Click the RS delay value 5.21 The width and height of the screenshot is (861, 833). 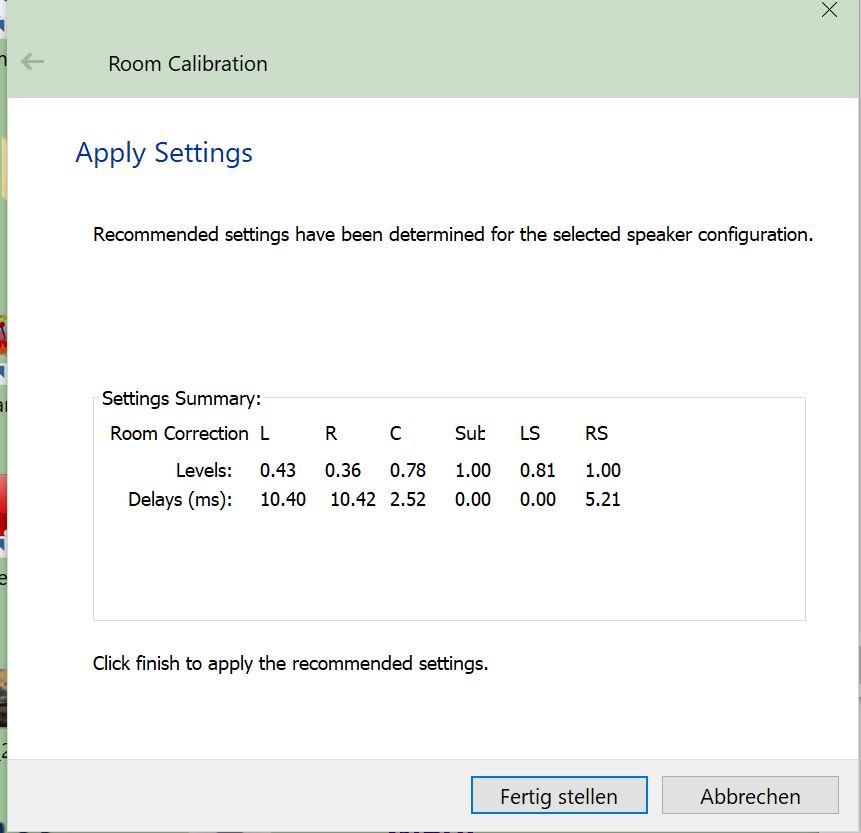pyautogui.click(x=603, y=499)
